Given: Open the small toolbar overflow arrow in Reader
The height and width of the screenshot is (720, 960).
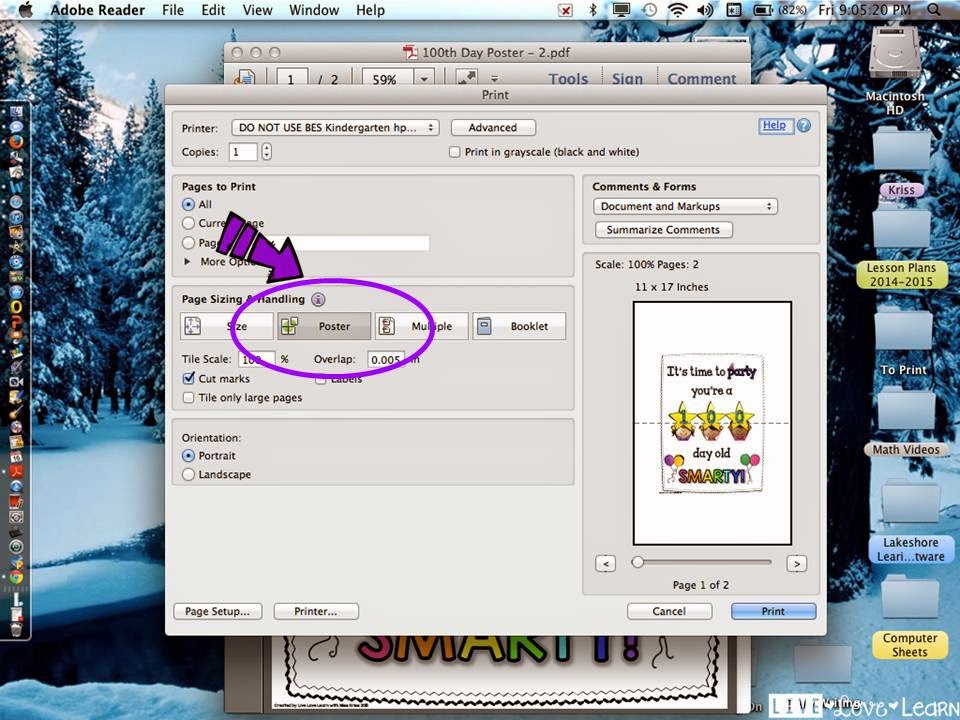Looking at the screenshot, I should click(x=494, y=79).
